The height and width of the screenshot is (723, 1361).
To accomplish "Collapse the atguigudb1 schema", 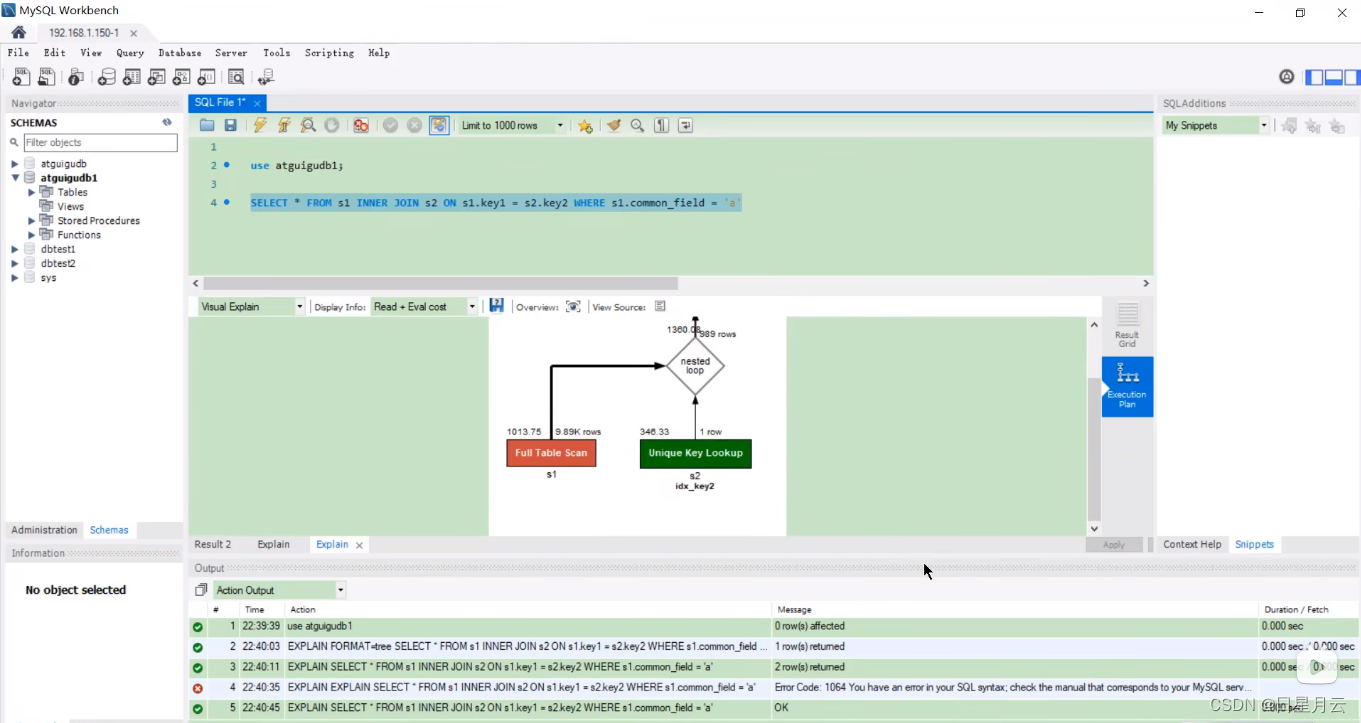I will 15,178.
